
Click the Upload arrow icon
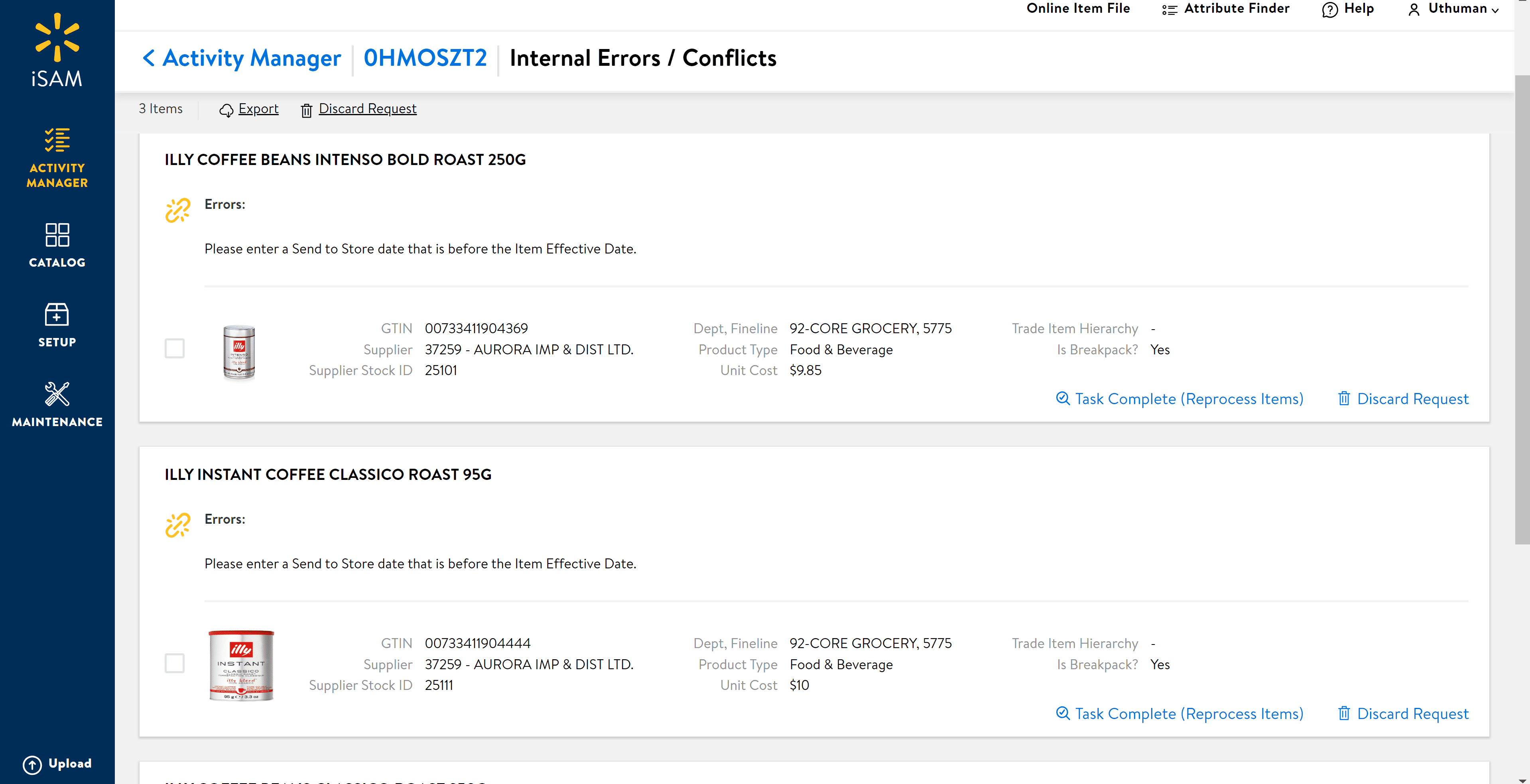tap(32, 764)
